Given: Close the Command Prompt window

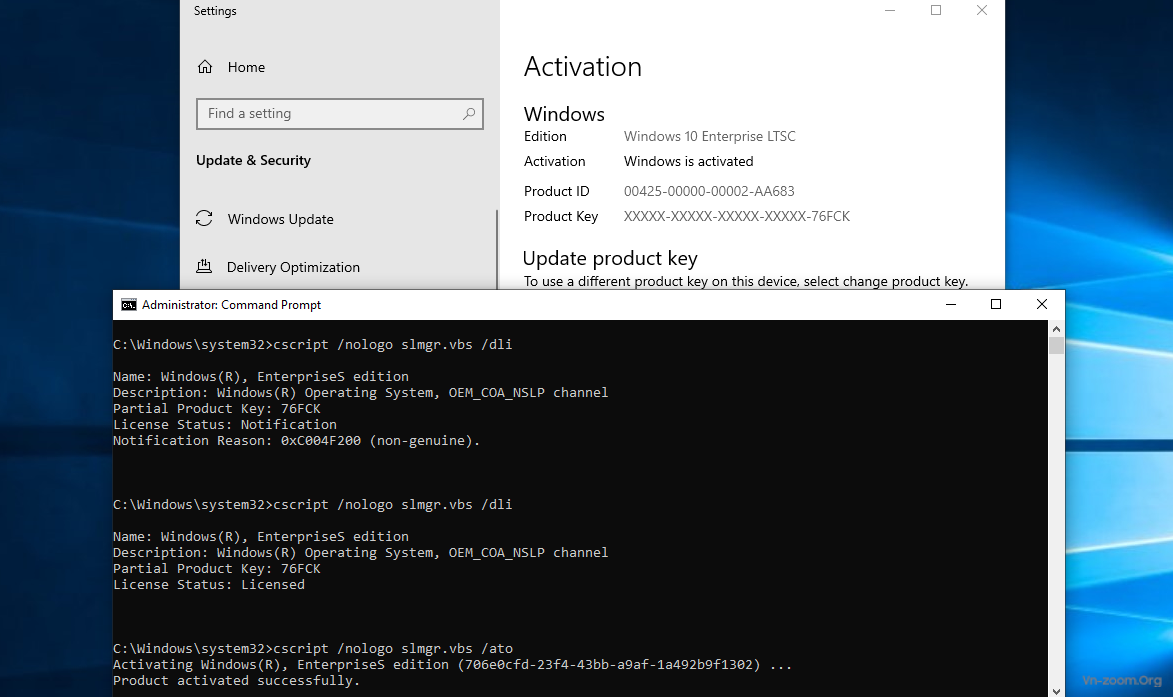Looking at the screenshot, I should pos(1041,304).
